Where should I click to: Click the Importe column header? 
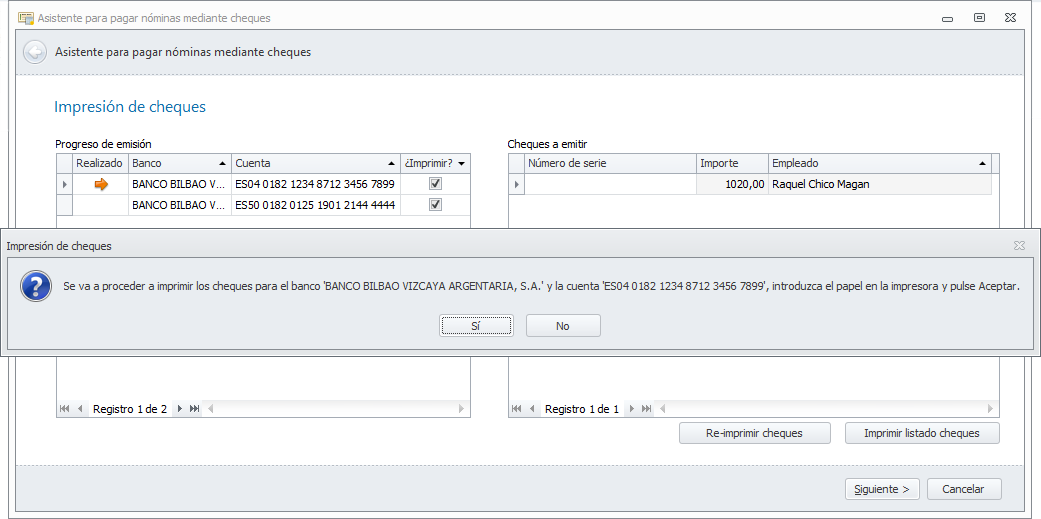(x=733, y=163)
